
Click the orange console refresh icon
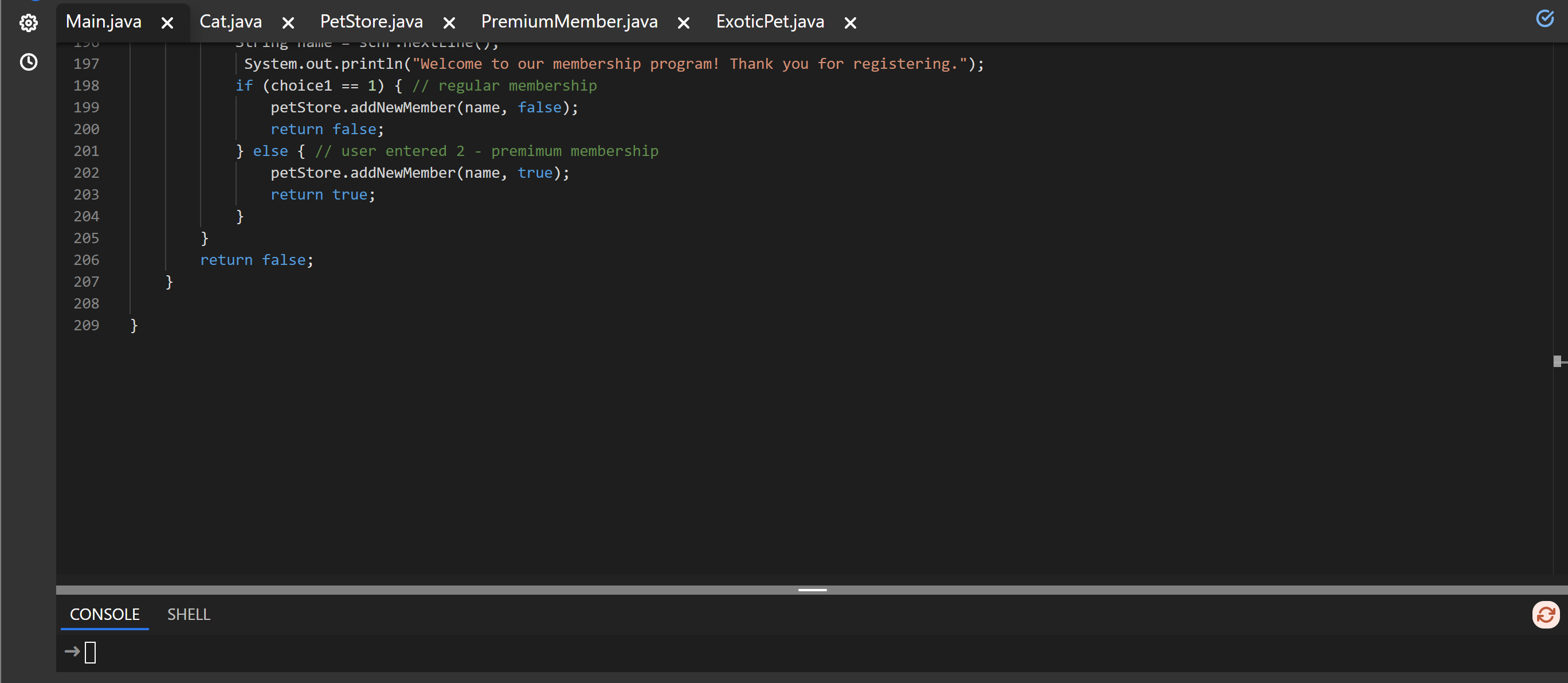click(1546, 615)
